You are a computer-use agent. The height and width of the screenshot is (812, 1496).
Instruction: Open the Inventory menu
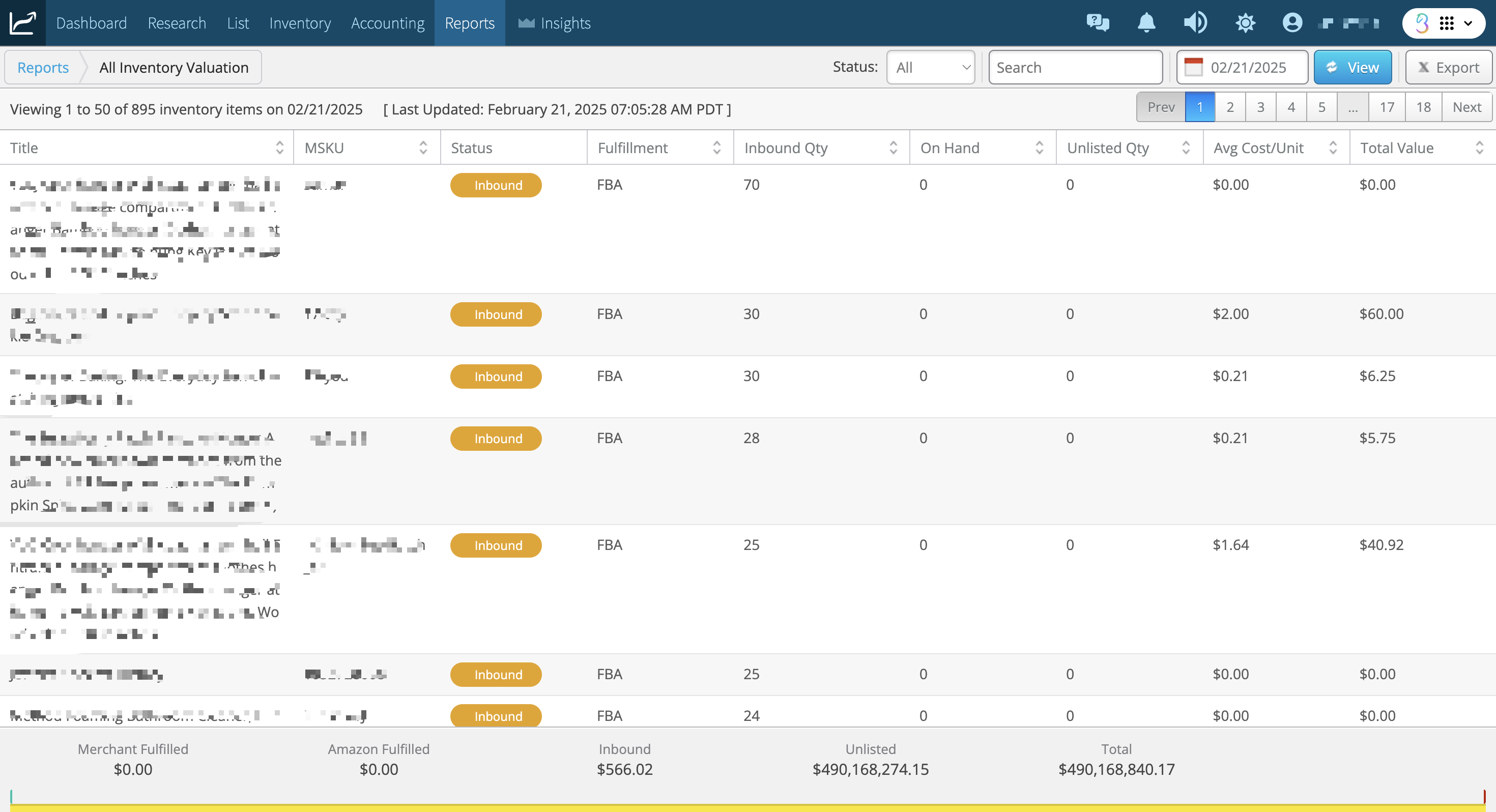300,23
